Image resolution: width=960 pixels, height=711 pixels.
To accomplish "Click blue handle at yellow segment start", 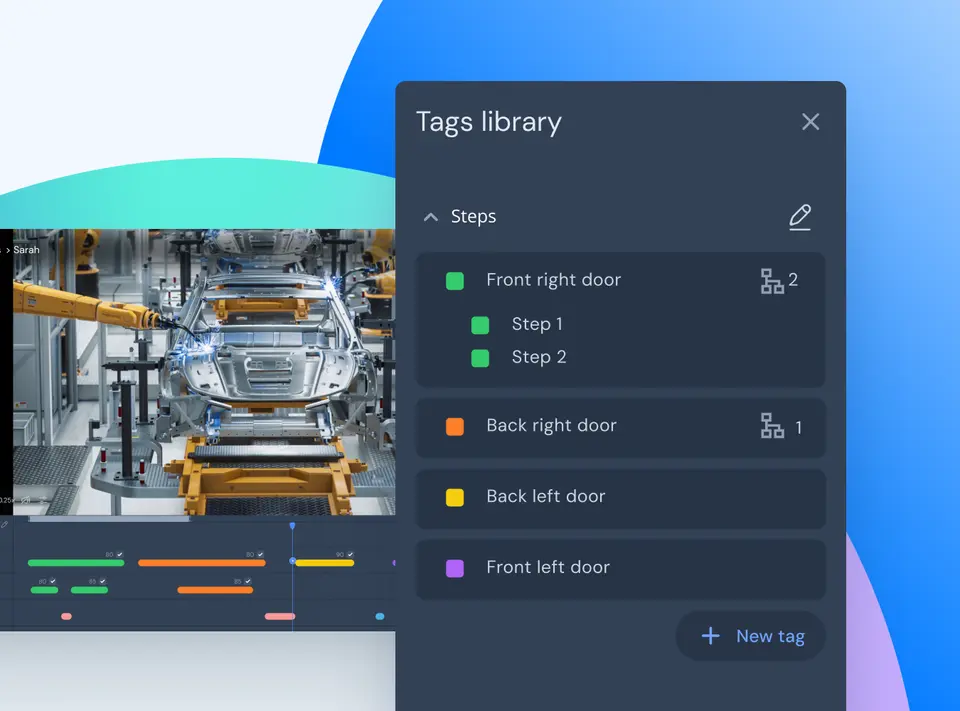I will coord(293,561).
